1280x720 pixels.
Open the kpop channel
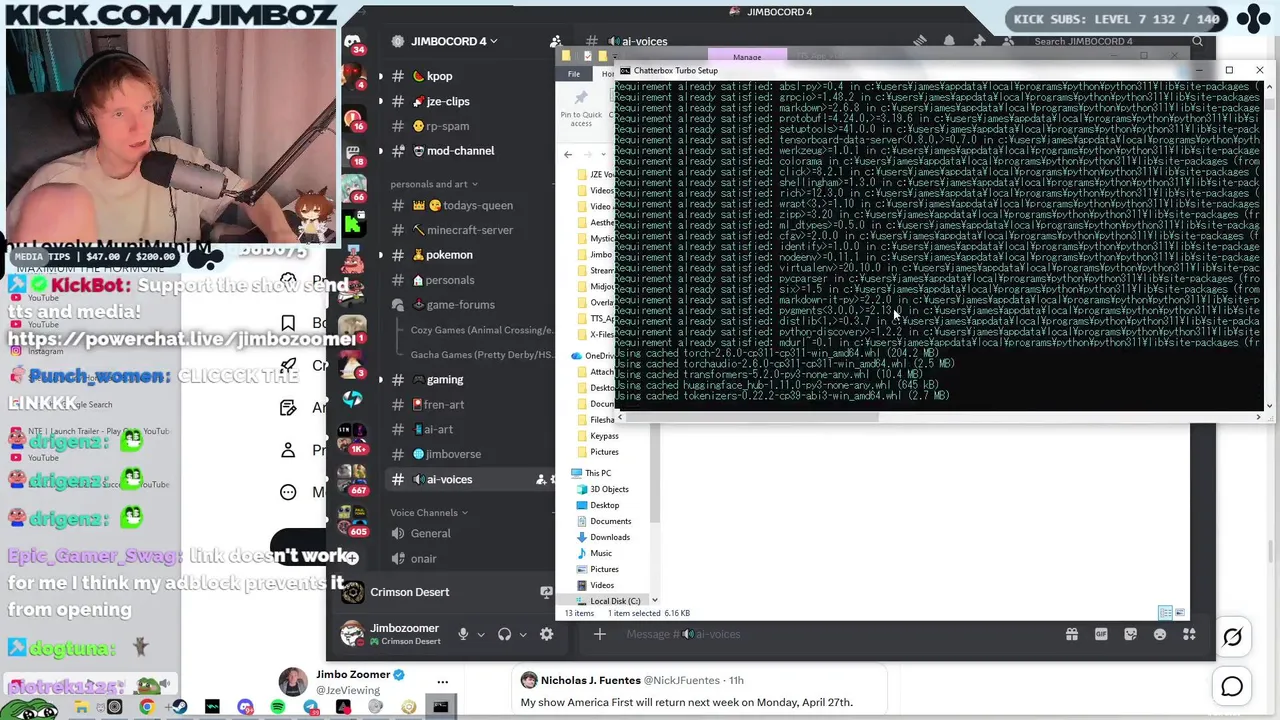[x=439, y=76]
